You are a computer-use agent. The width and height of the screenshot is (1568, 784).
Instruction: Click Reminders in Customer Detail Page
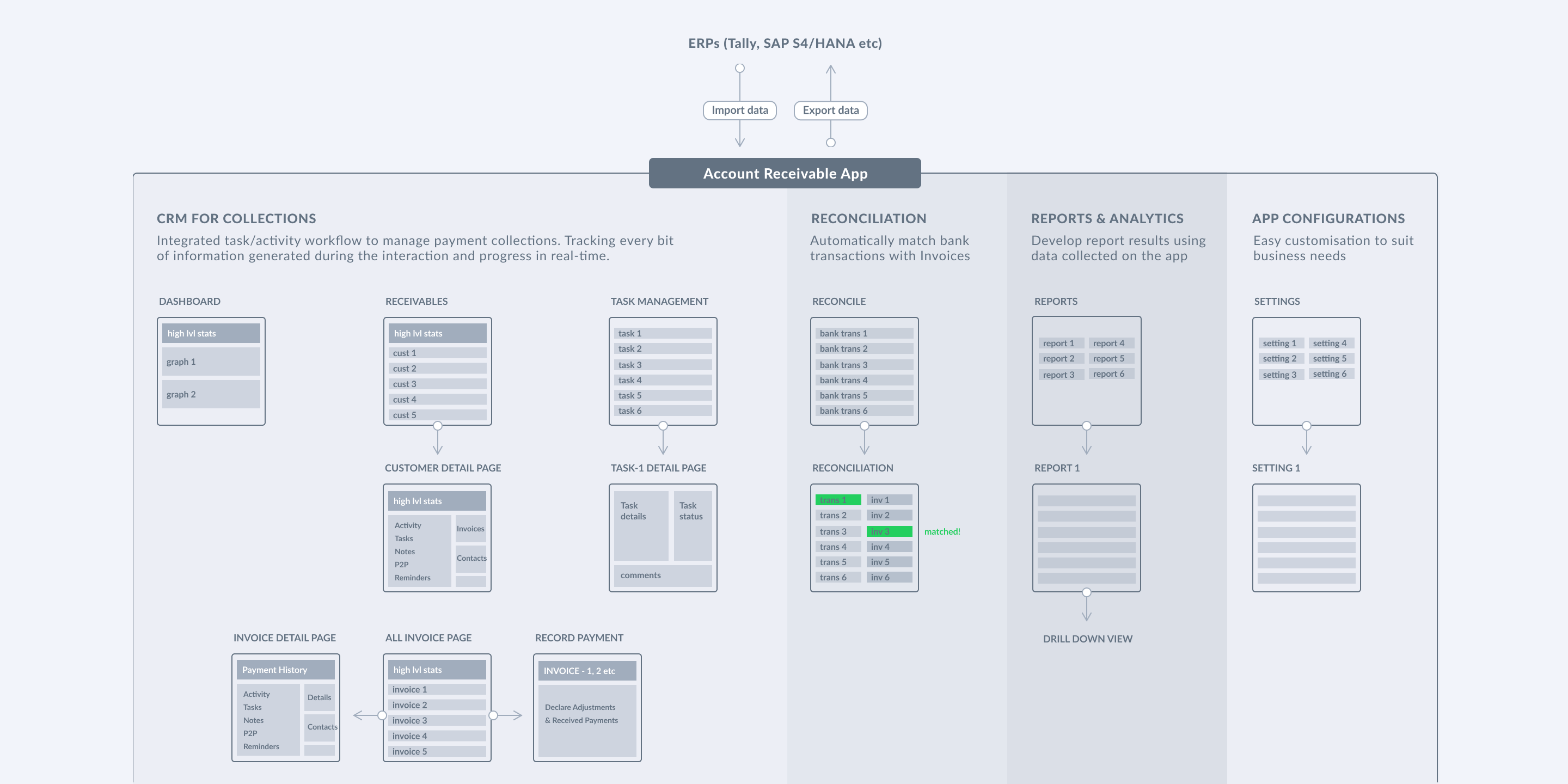pyautogui.click(x=412, y=578)
